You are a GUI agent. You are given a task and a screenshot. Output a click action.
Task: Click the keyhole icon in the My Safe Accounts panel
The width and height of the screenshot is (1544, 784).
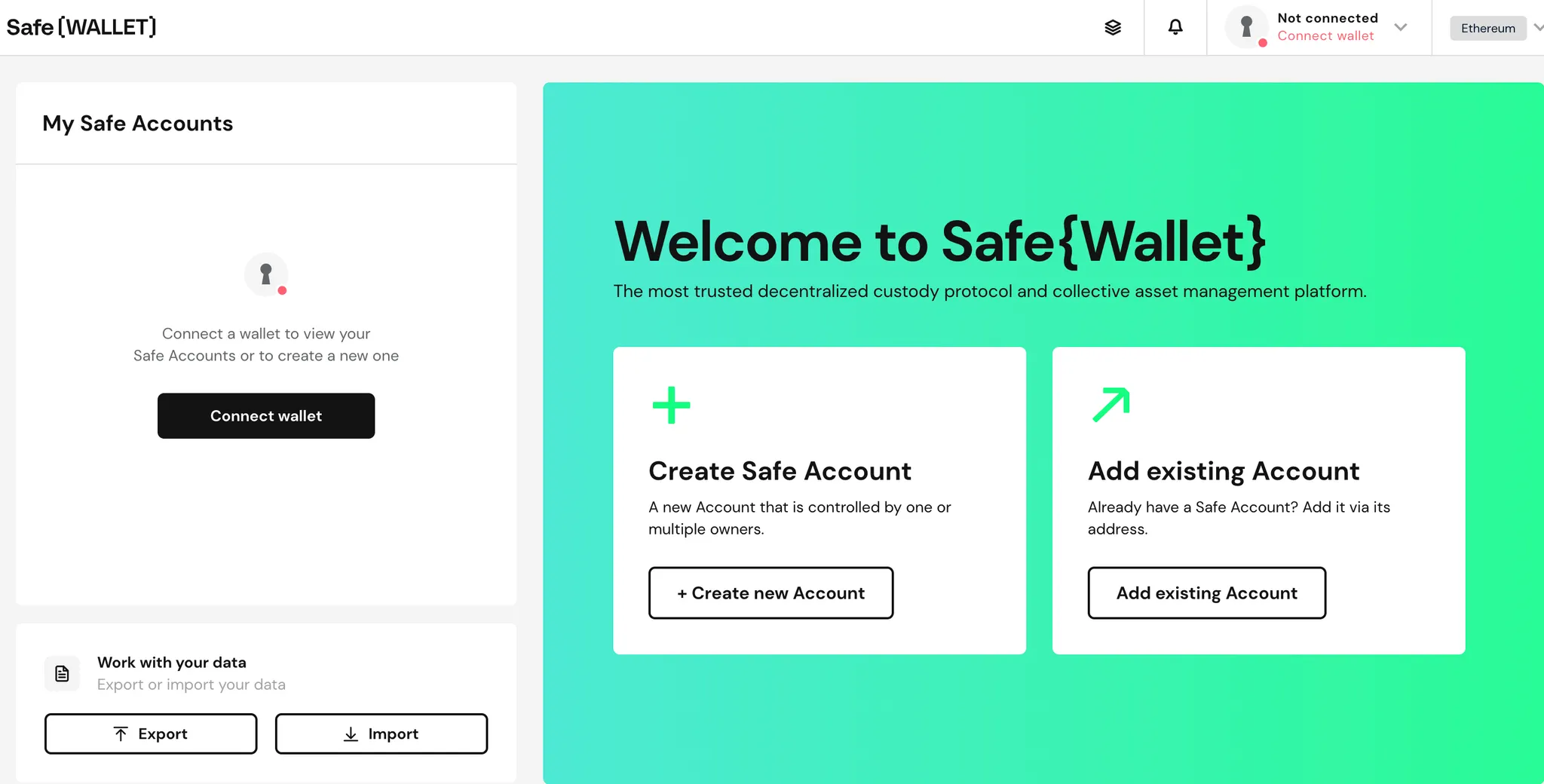pos(266,274)
